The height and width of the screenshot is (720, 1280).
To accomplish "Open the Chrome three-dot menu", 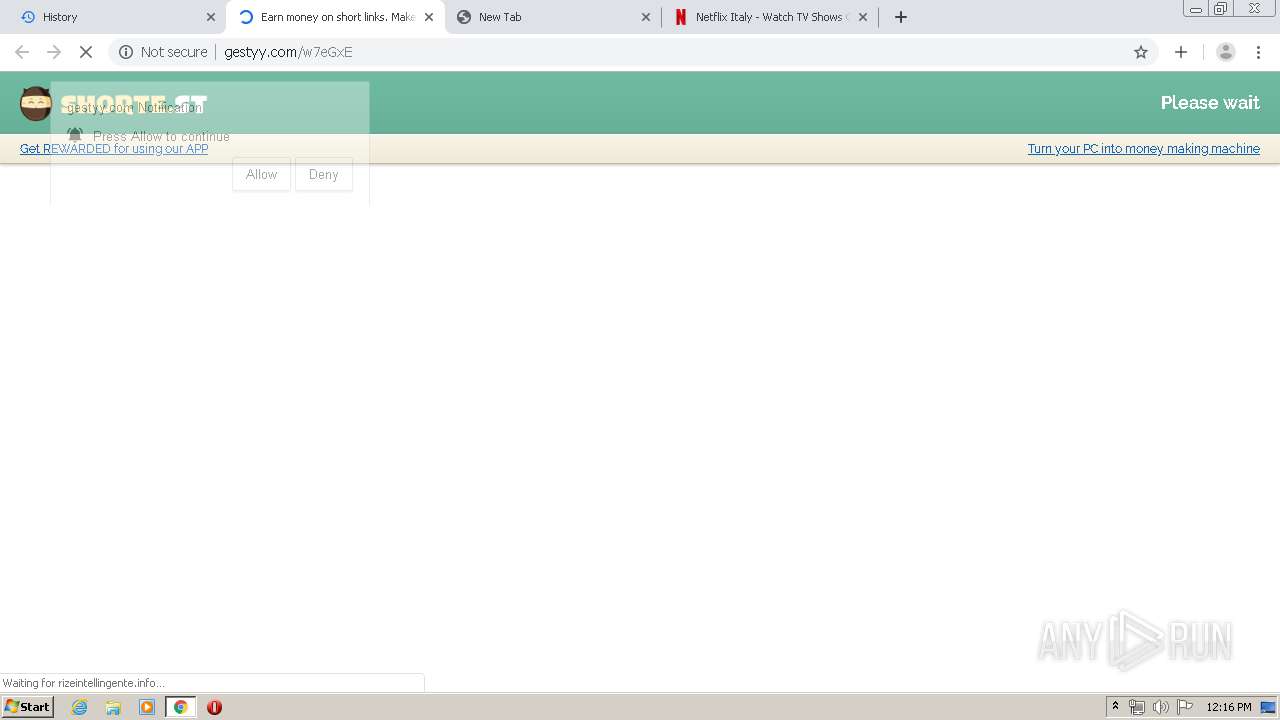I will [x=1259, y=52].
